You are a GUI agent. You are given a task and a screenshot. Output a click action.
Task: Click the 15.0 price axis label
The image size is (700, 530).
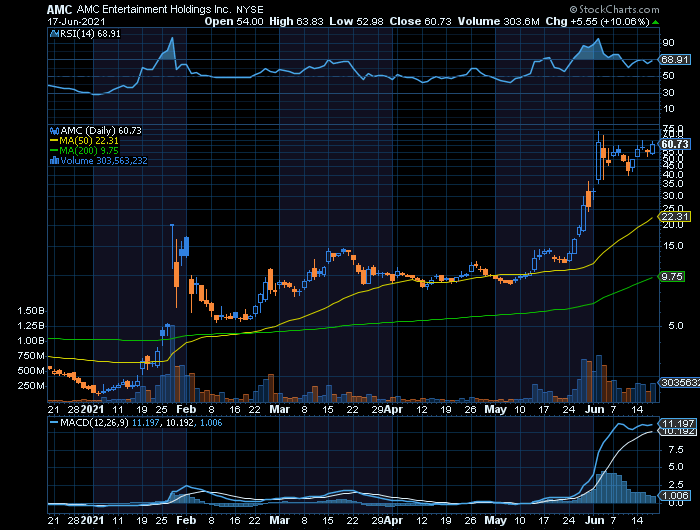point(672,246)
